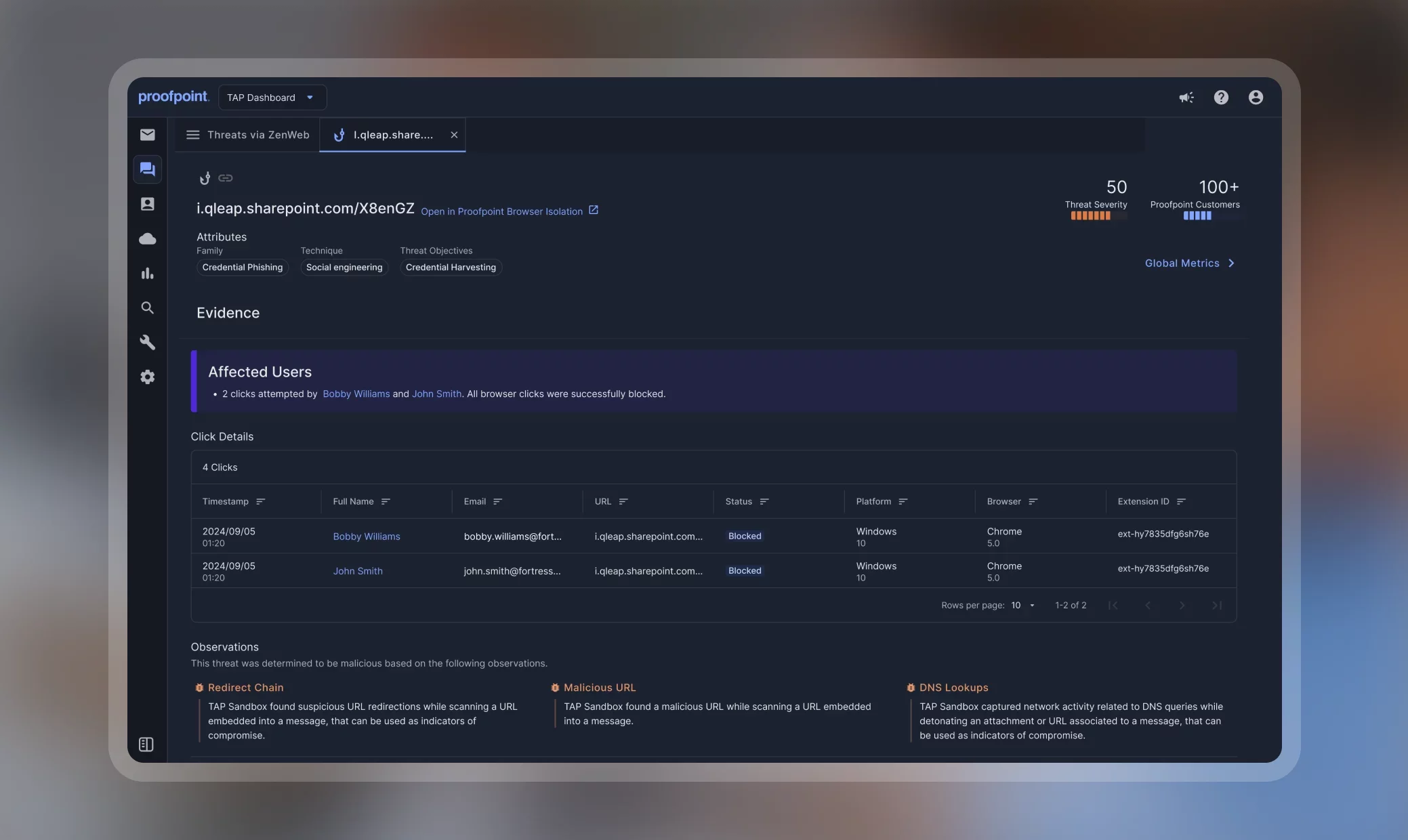Click the Threat Severity orange bar indicator
1408x840 pixels.
click(1098, 216)
